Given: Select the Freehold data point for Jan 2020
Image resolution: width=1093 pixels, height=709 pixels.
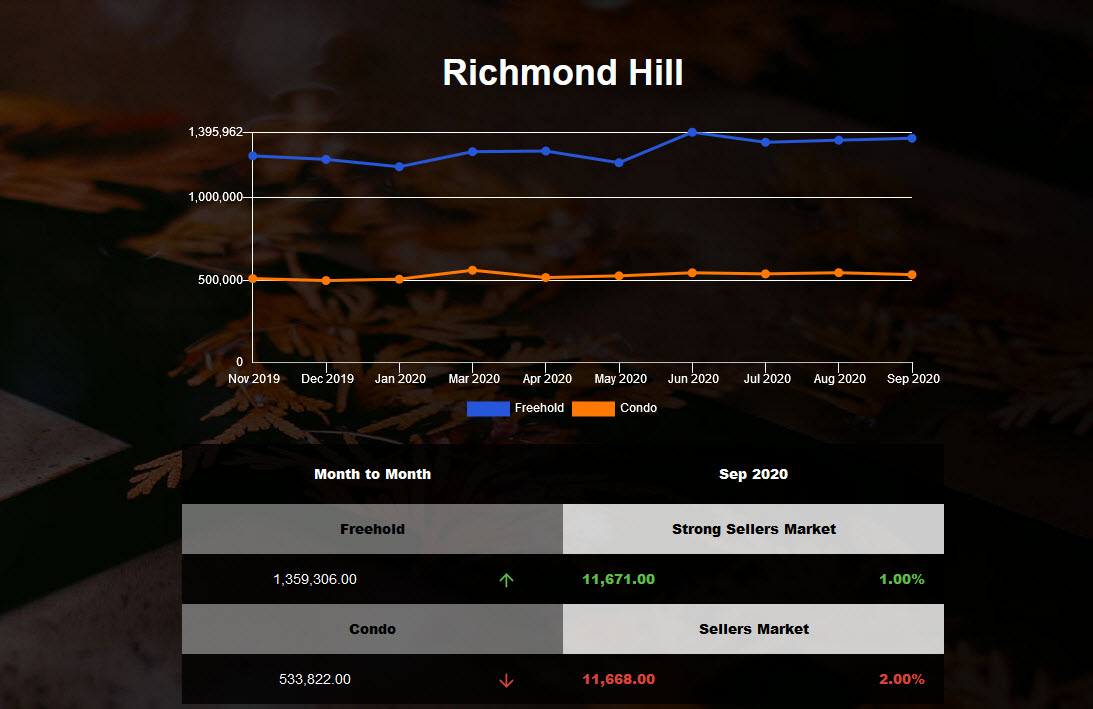Looking at the screenshot, I should (399, 167).
